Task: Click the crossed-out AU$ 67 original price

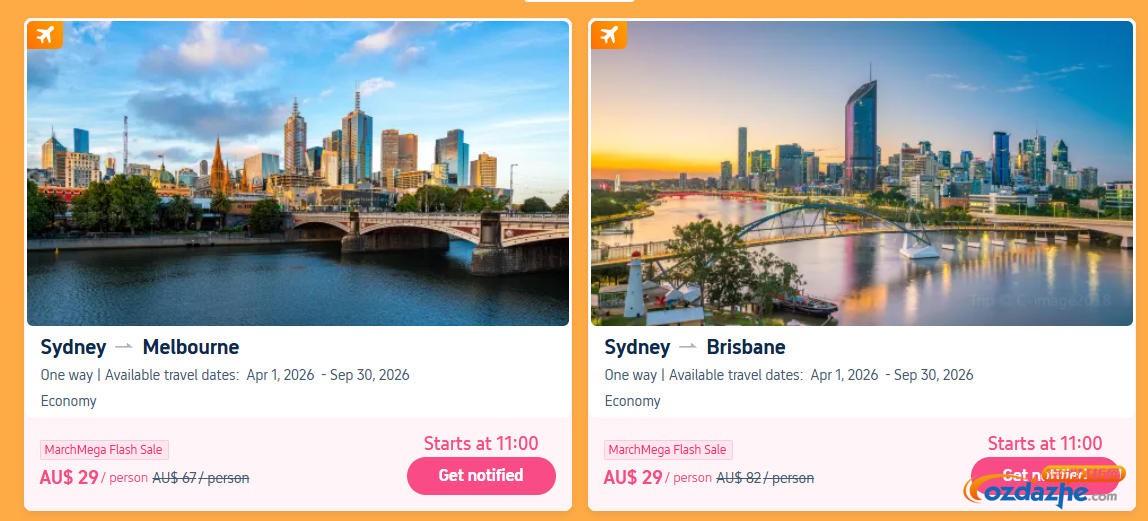Action: 200,478
